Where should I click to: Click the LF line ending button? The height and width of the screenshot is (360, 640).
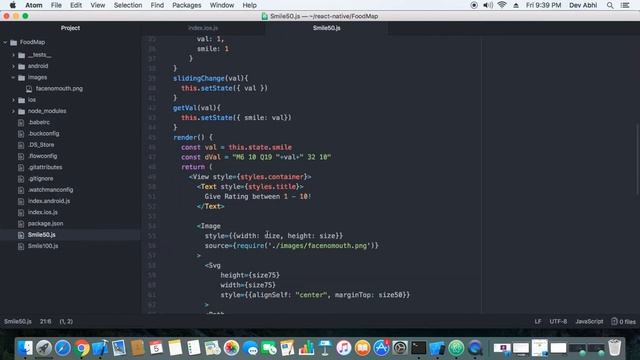click(538, 322)
